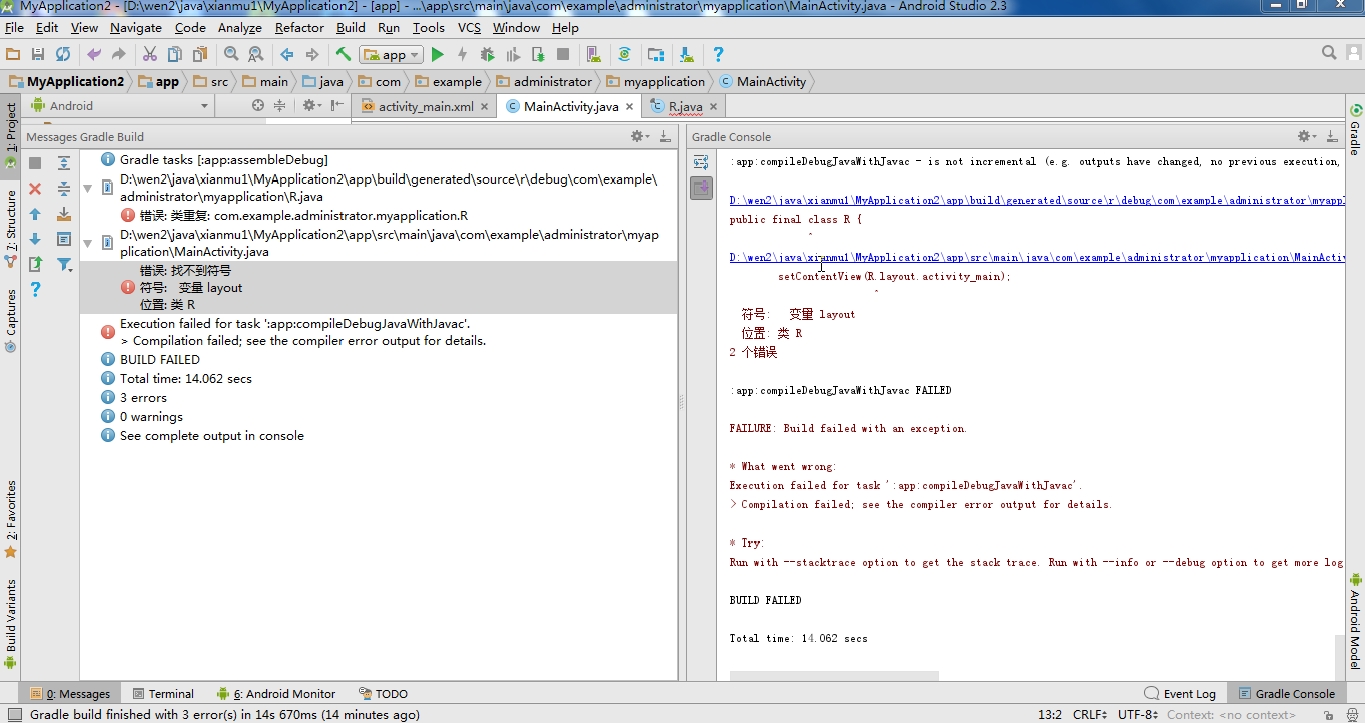Open the Refactor menu
This screenshot has height=723, width=1365.
tap(299, 27)
